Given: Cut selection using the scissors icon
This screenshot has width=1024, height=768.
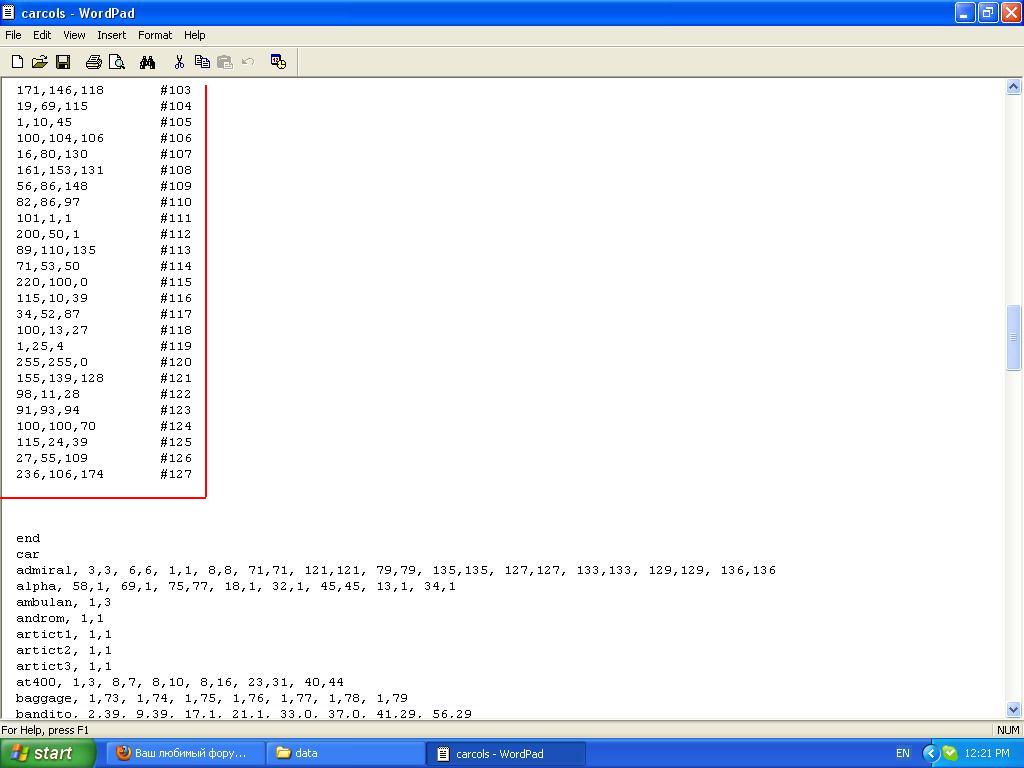Looking at the screenshot, I should click(x=179, y=62).
